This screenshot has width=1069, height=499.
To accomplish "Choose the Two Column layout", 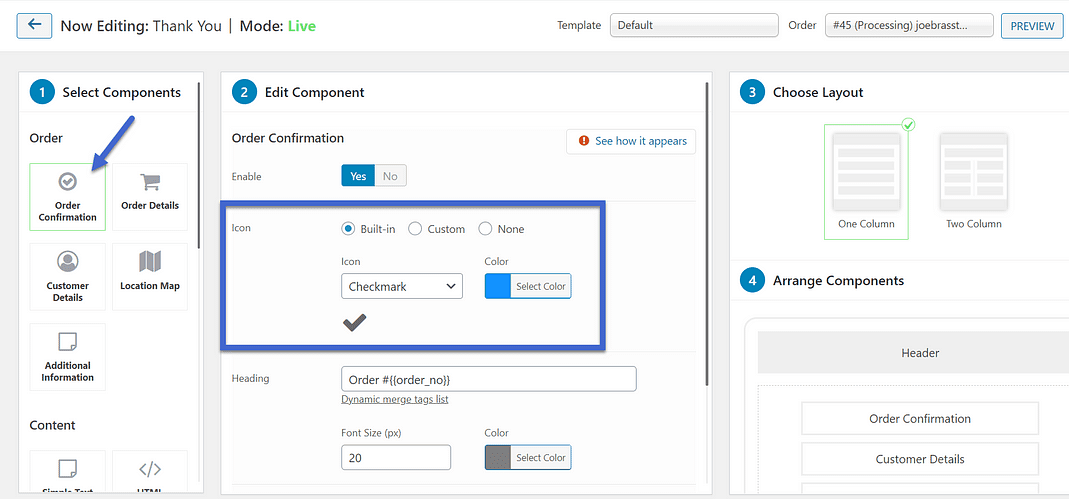I will pos(974,181).
